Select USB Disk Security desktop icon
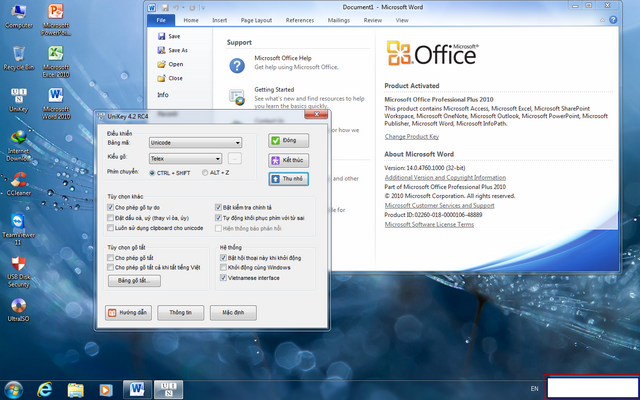 click(19, 272)
